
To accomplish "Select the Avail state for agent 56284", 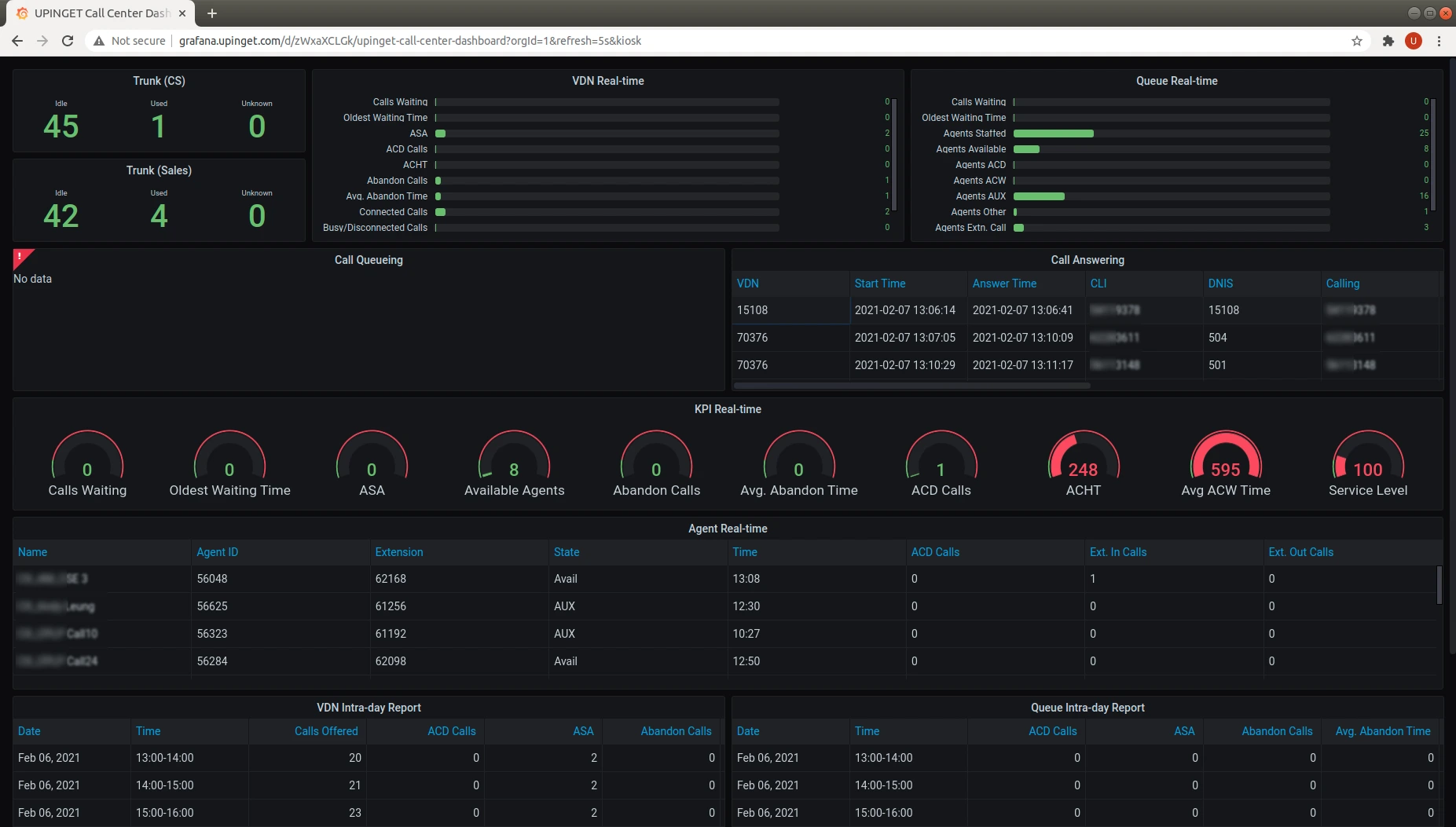I will (x=638, y=661).
